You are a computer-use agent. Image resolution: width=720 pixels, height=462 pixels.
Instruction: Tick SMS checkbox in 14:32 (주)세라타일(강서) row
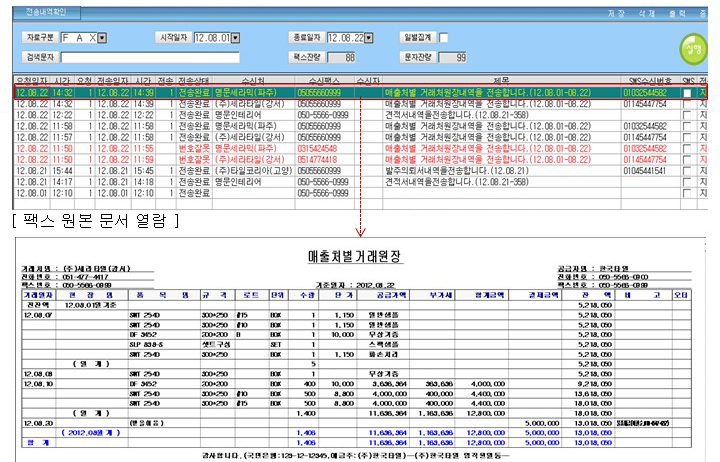[x=687, y=104]
